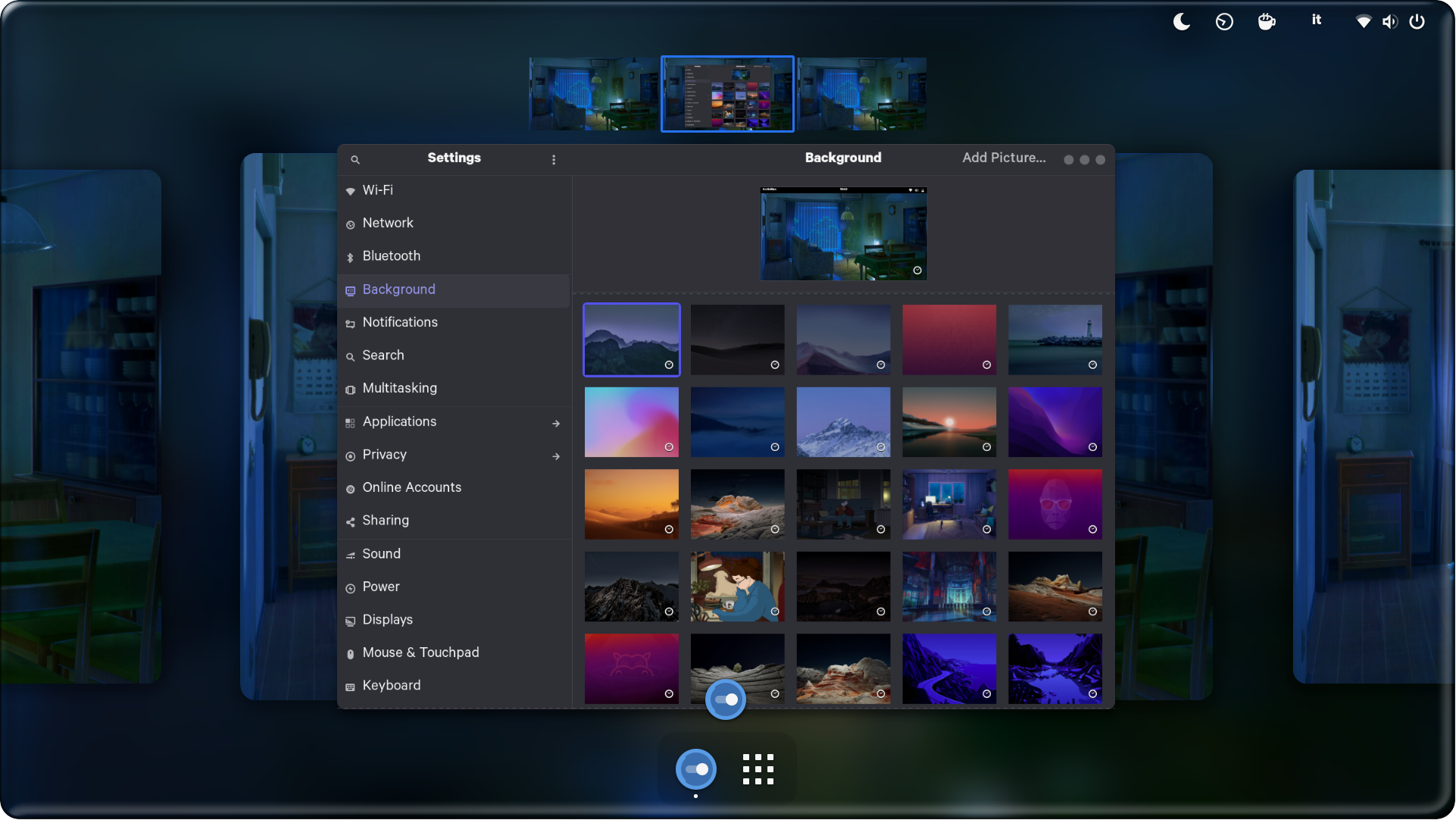Open the Notifications settings panel
Image resolution: width=1456 pixels, height=820 pixels.
tap(400, 322)
